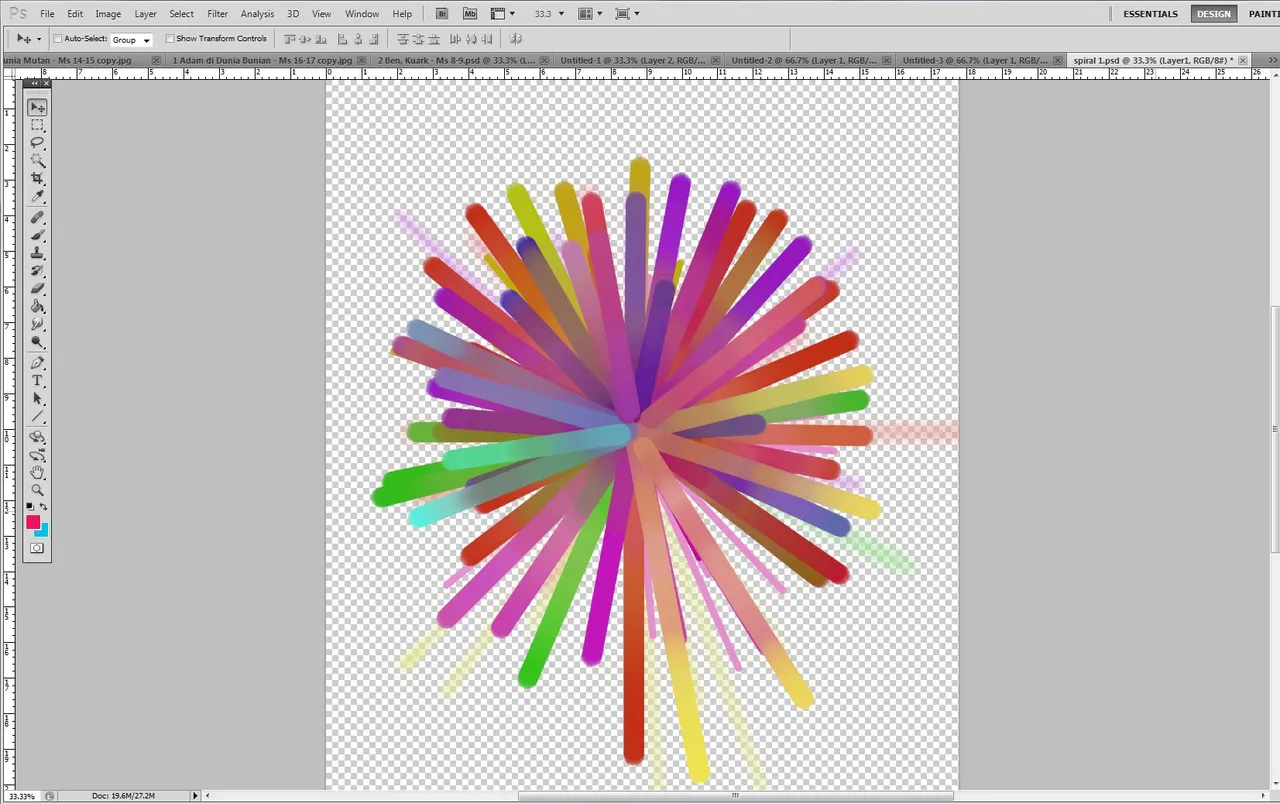
Task: Select the Horizontal Type tool
Action: 37,381
